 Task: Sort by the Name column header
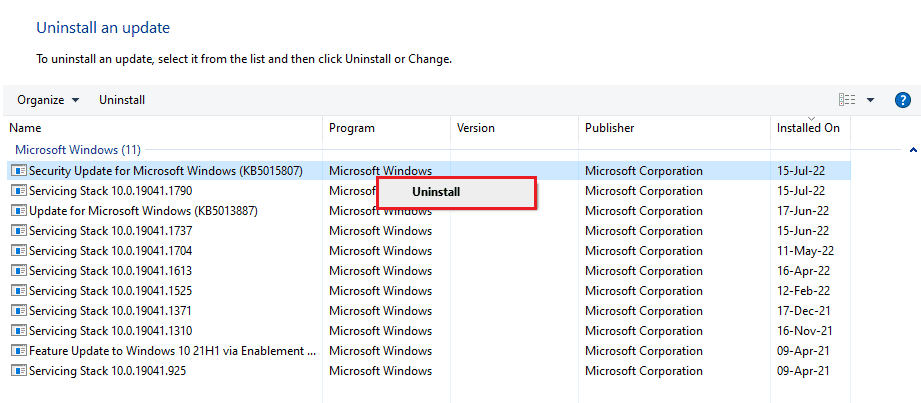[x=26, y=128]
